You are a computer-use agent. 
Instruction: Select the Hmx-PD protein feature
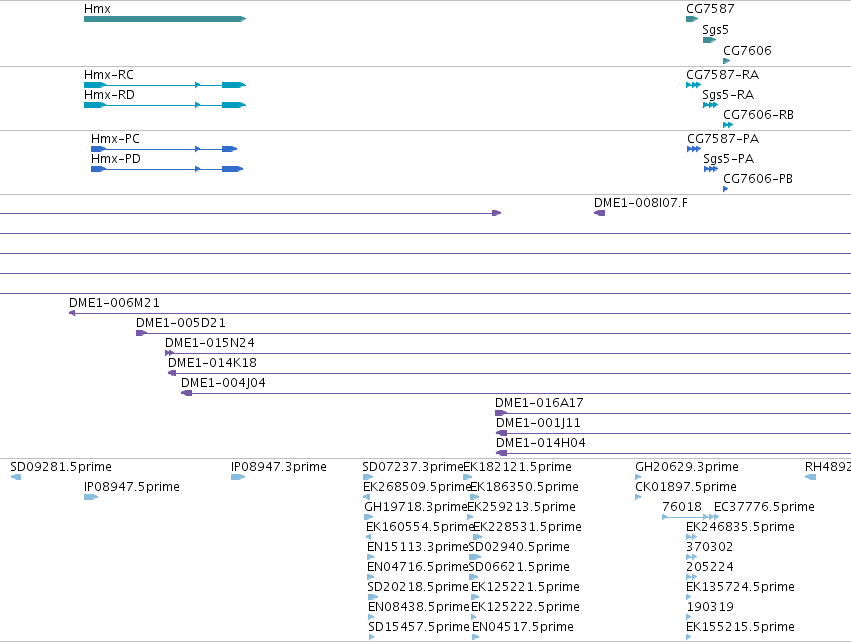[x=167, y=169]
